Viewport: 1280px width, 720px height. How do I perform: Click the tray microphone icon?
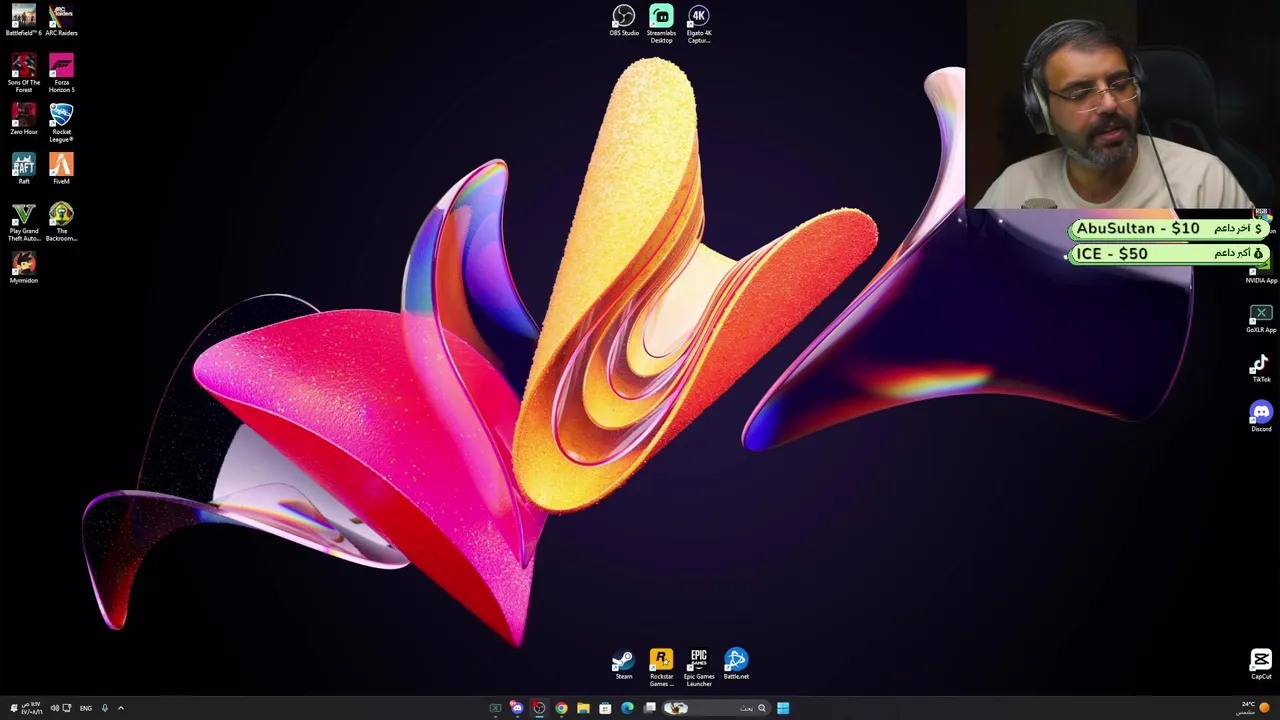pos(105,708)
